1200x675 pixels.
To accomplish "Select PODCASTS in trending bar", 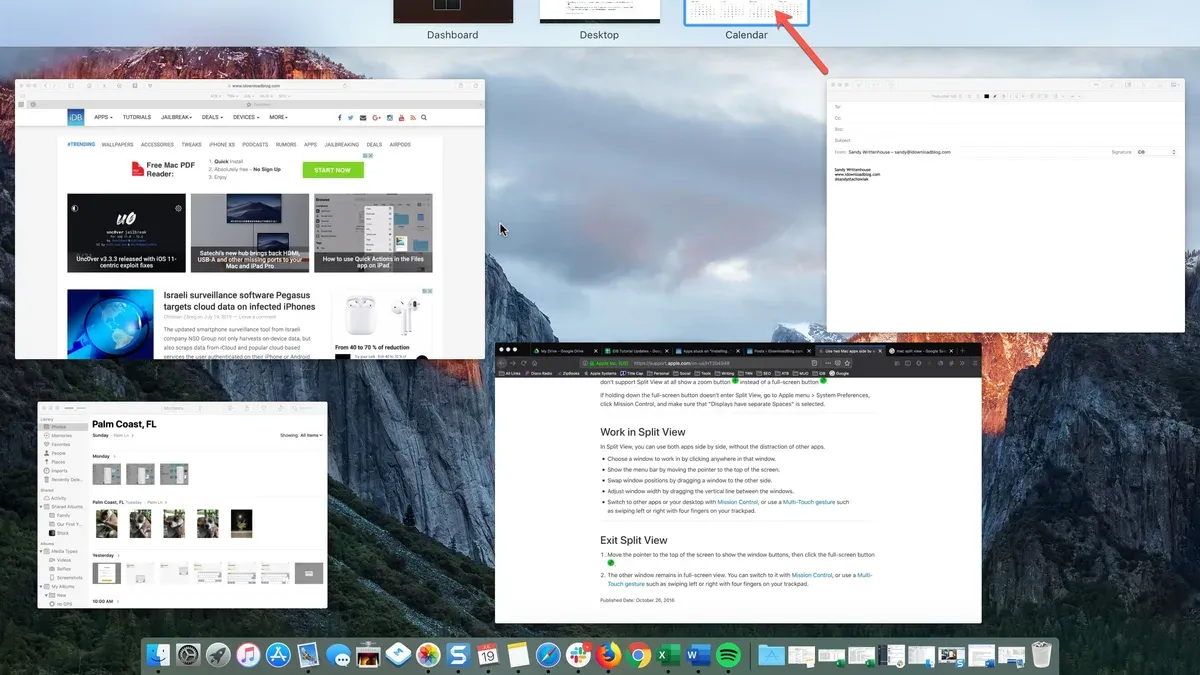I will click(255, 144).
